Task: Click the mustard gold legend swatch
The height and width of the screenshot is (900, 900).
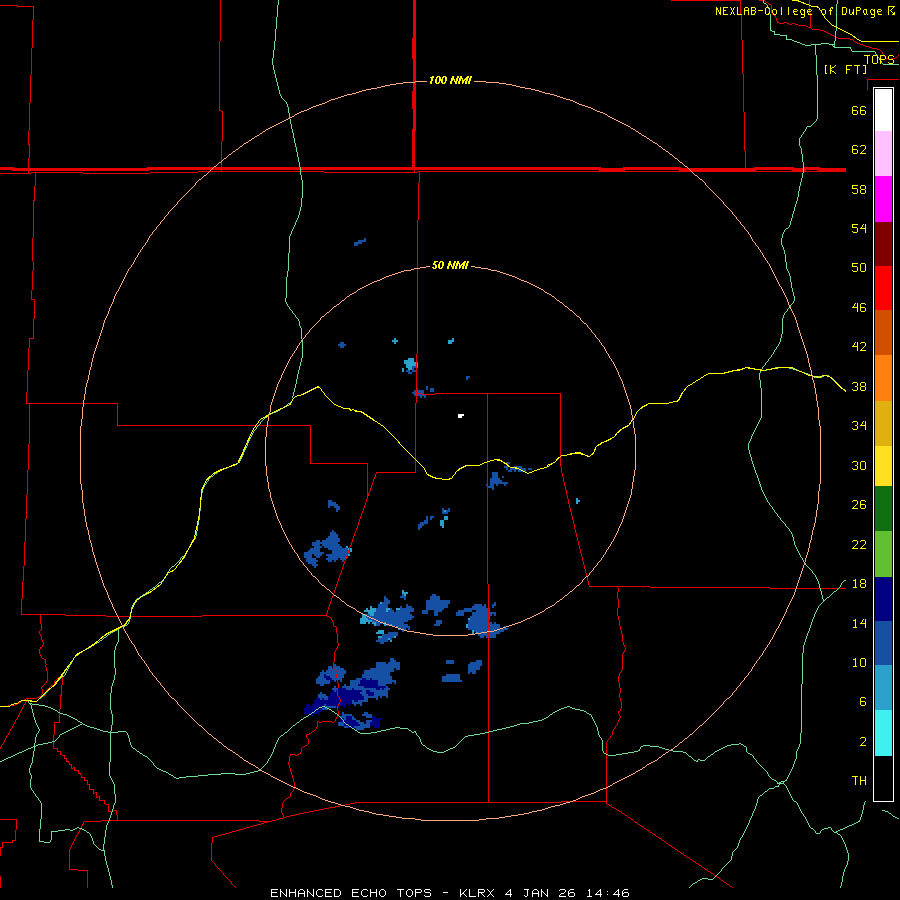Action: point(883,424)
